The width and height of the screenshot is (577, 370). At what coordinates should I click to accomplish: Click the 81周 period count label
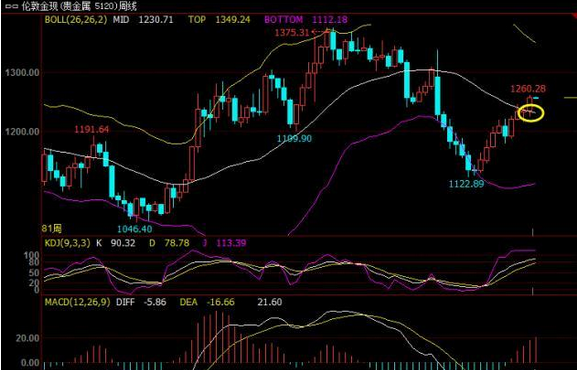[x=52, y=229]
